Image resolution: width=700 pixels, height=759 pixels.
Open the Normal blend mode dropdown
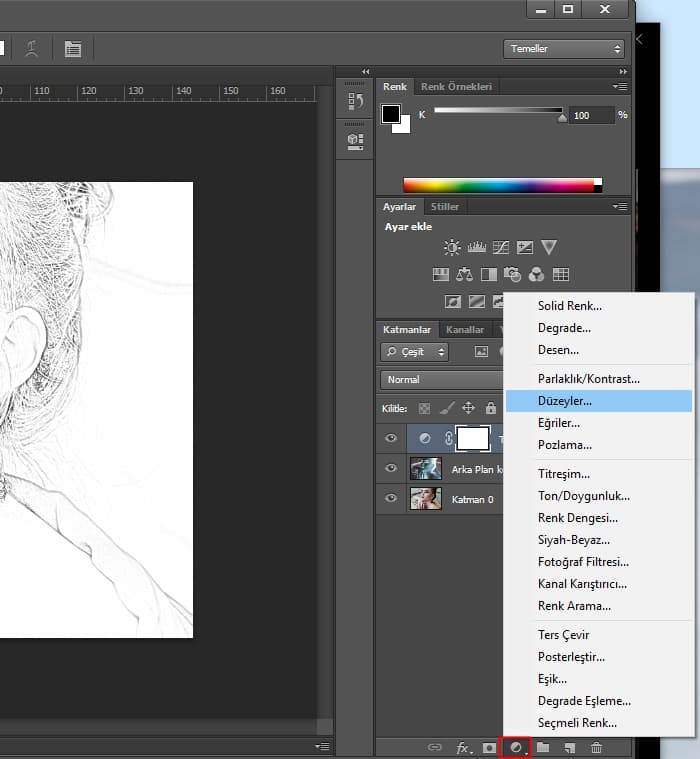(x=442, y=380)
